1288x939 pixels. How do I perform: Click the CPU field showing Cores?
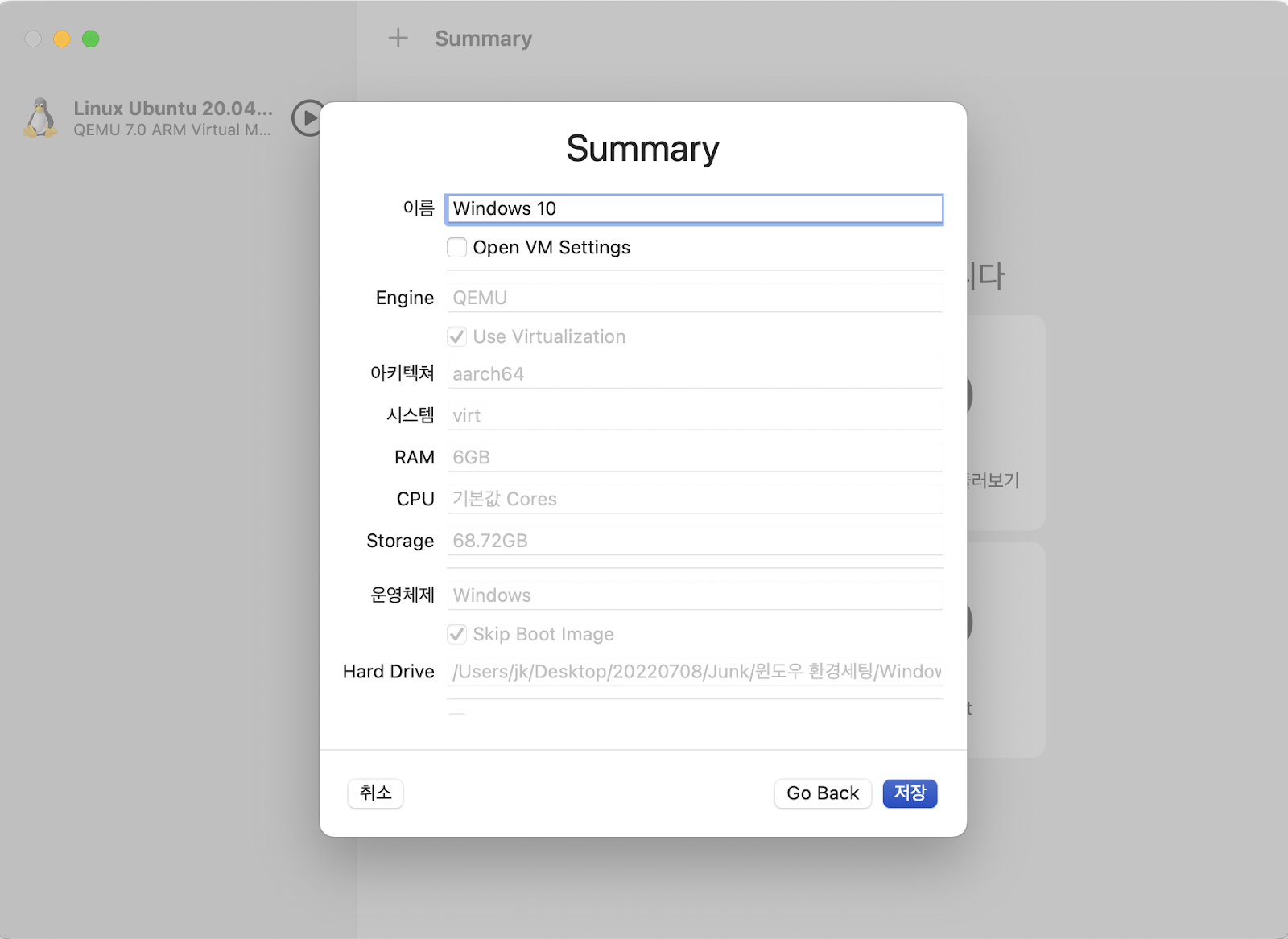(x=695, y=500)
